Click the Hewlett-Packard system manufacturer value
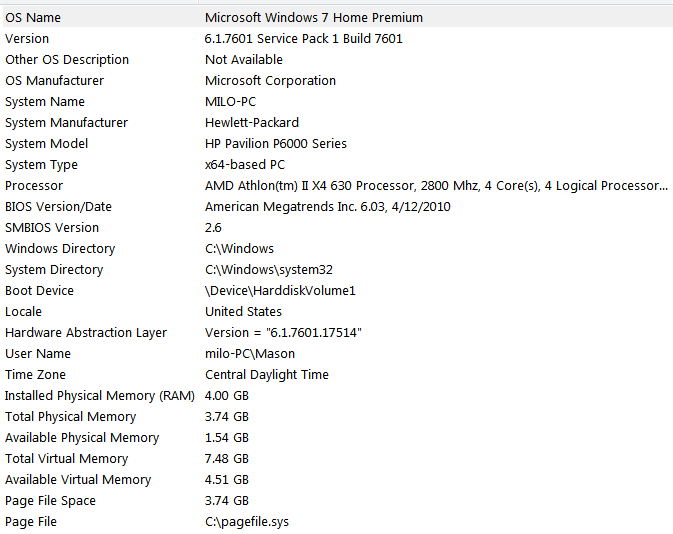Viewport: 673px width, 534px height. click(x=251, y=123)
